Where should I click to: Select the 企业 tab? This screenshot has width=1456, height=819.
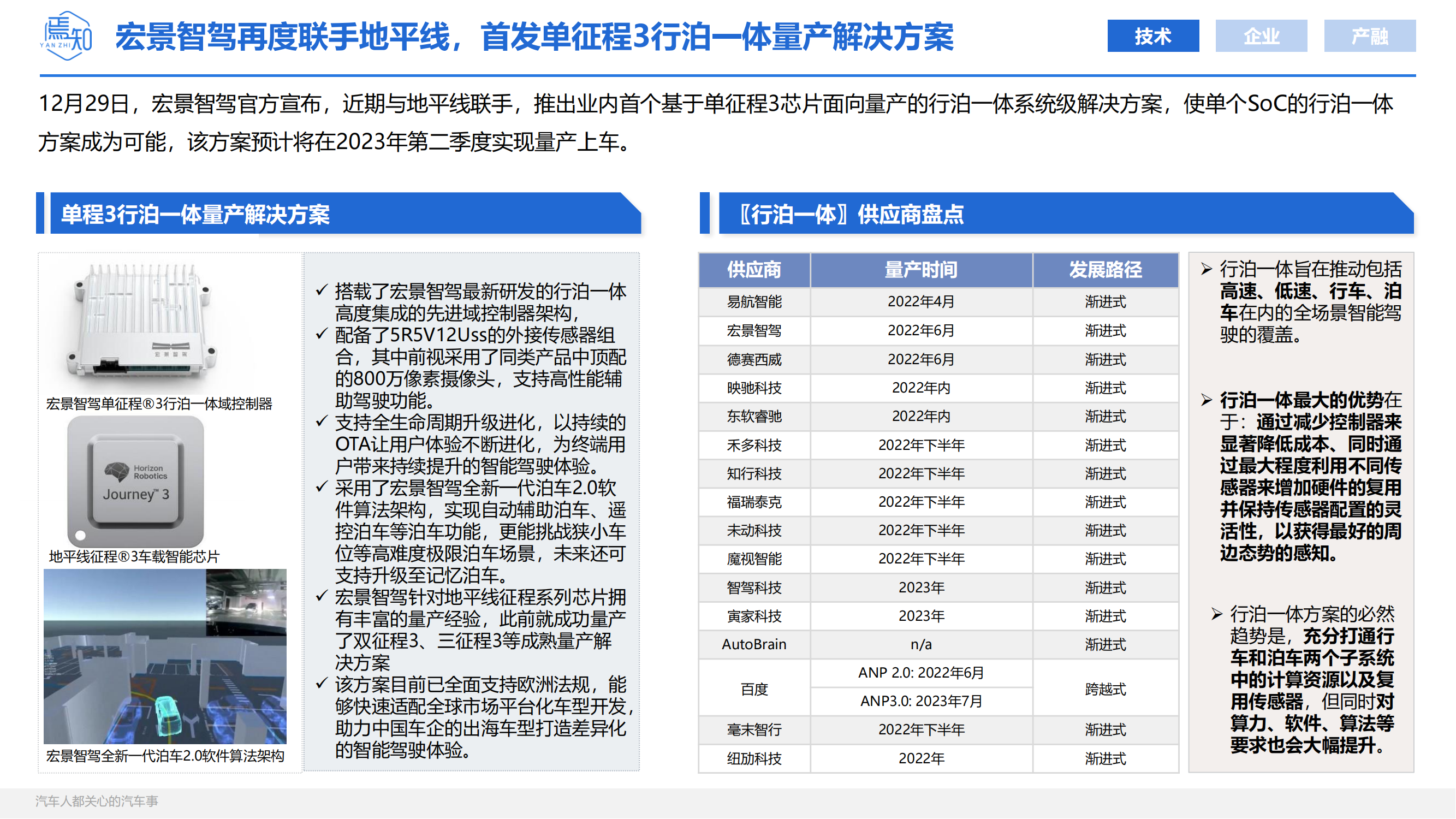pos(1262,36)
